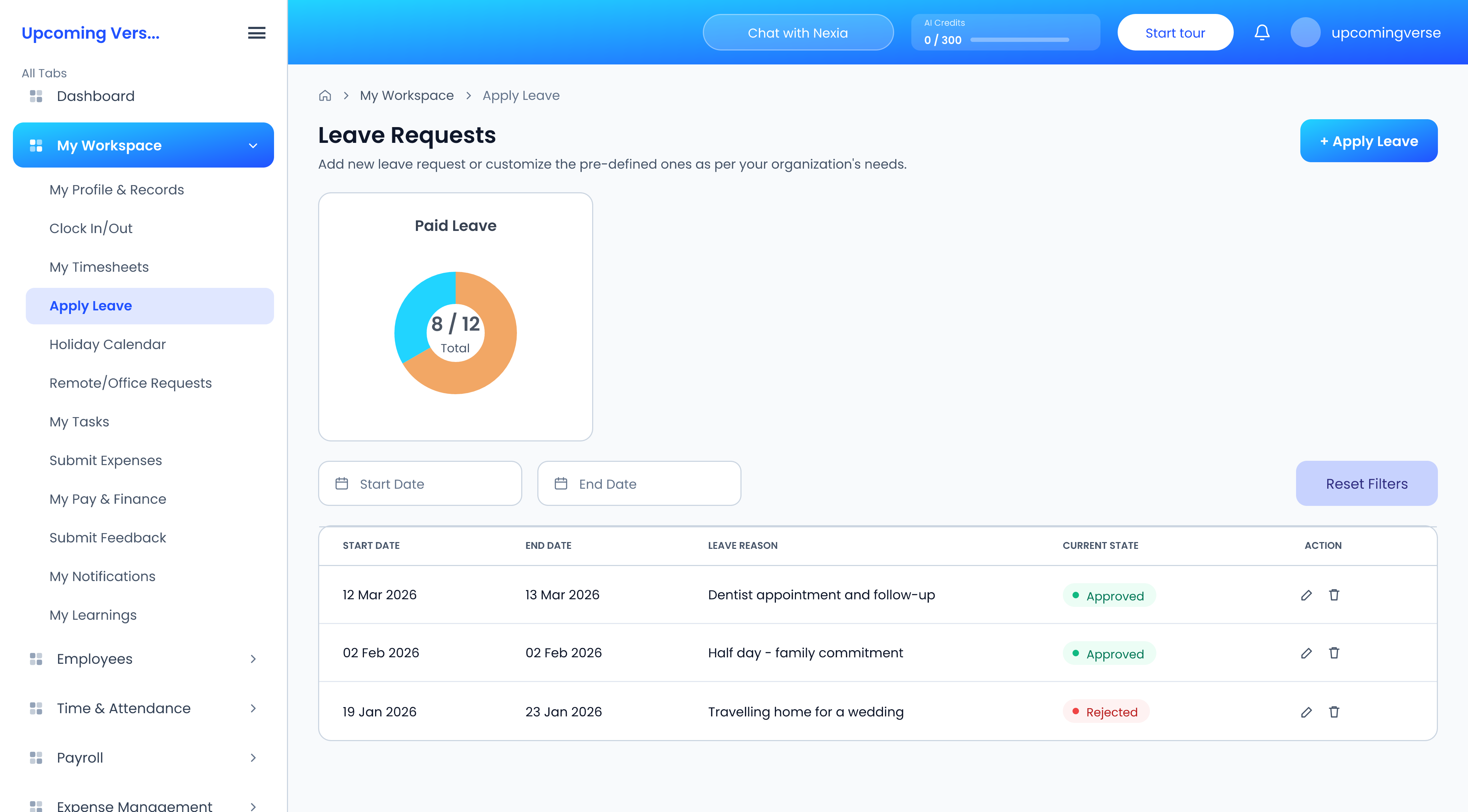Click the My Workspace grid icon
1468x812 pixels.
36,146
